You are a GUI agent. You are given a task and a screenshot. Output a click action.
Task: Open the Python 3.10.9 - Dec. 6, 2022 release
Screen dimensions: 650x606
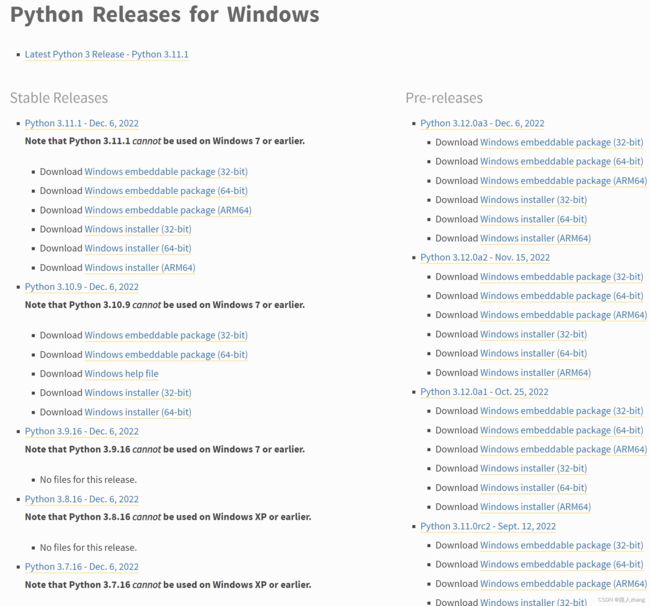click(82, 287)
